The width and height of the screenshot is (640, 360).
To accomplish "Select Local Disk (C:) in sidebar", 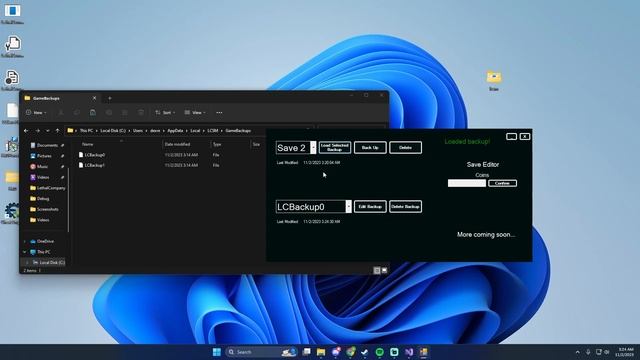I will tap(49, 262).
